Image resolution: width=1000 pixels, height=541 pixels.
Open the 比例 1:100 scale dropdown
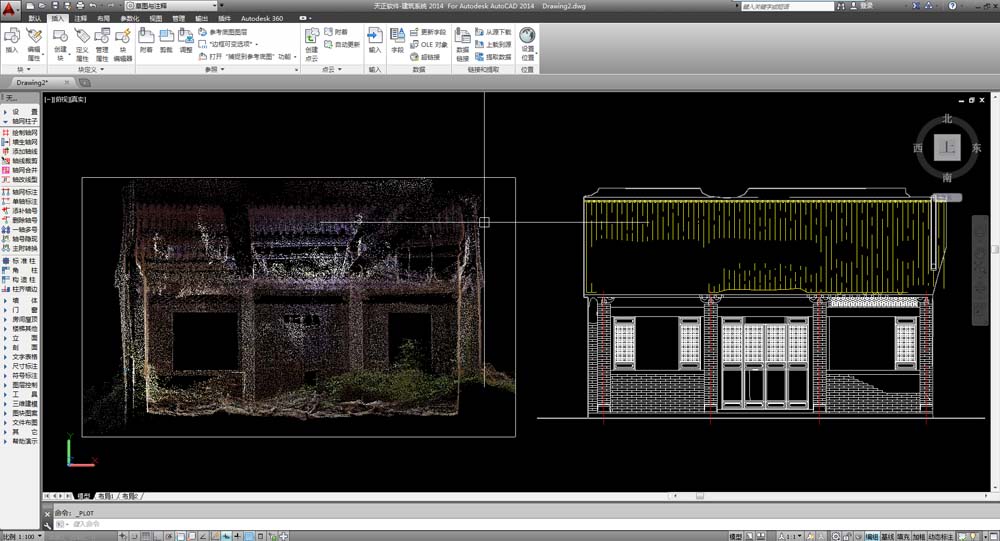click(22, 537)
